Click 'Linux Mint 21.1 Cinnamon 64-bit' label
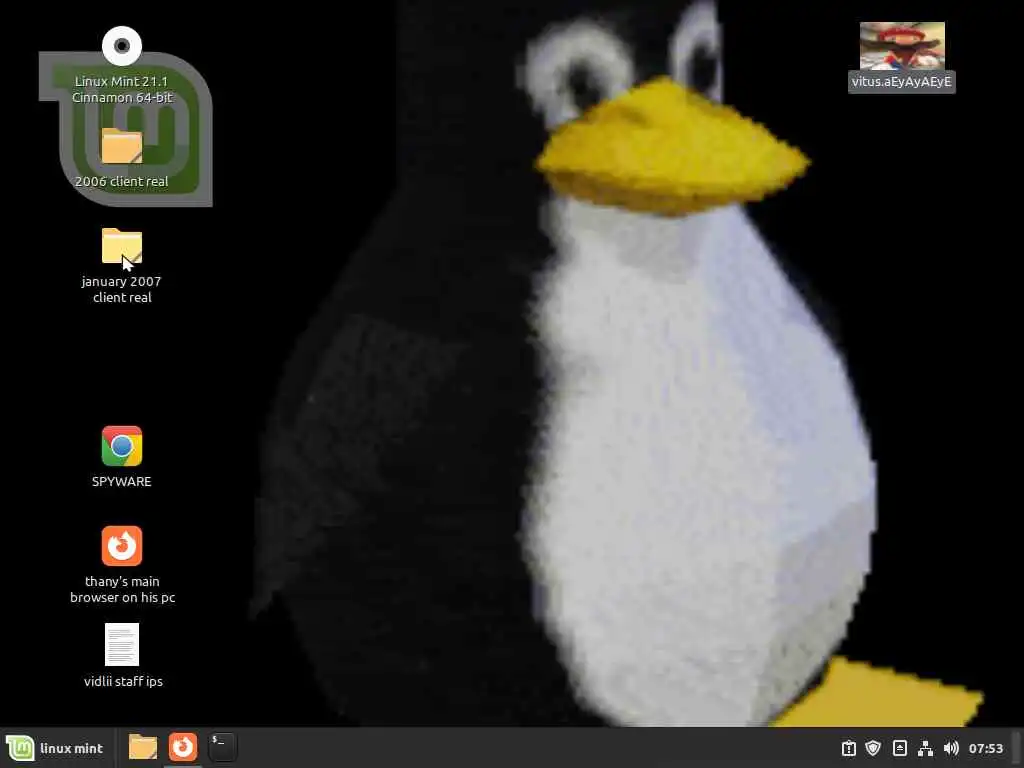 pos(122,89)
